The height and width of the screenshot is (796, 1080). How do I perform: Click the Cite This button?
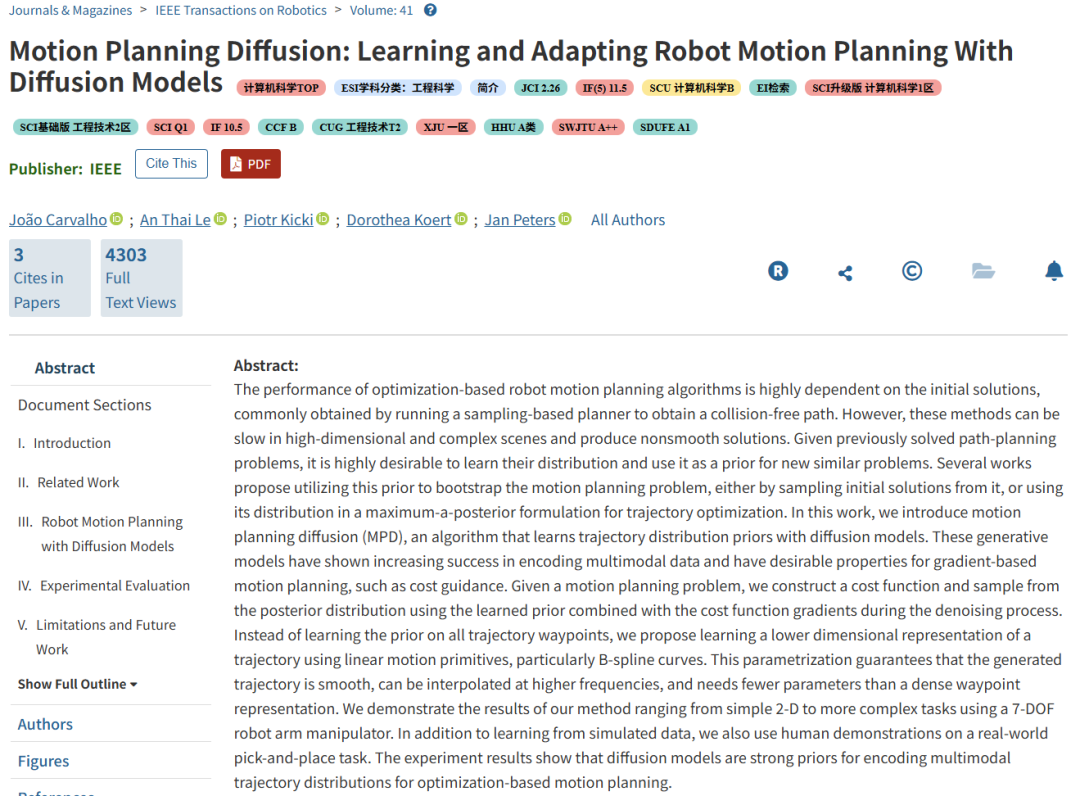[171, 164]
